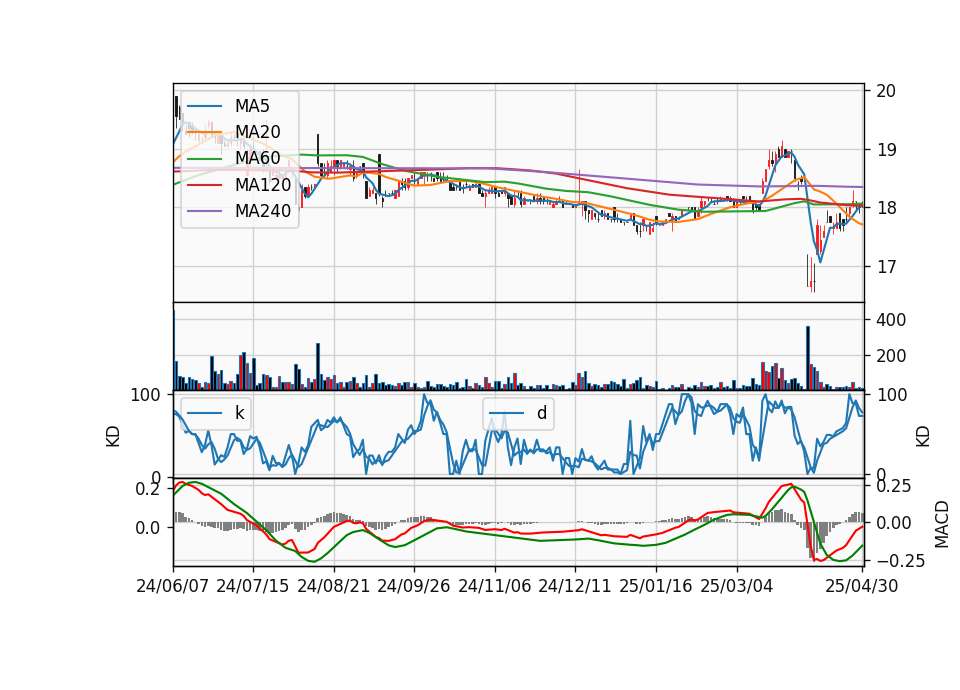Click the 24/09/26 date axis label

click(414, 586)
